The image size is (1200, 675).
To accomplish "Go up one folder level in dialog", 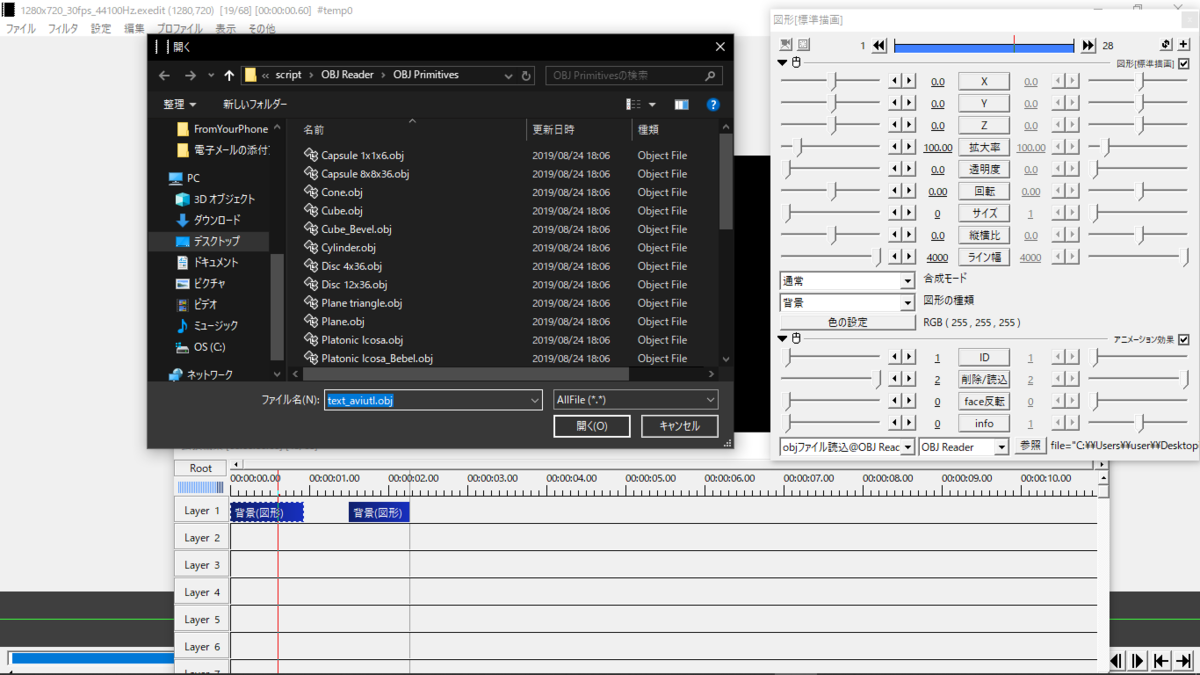I will coord(229,75).
